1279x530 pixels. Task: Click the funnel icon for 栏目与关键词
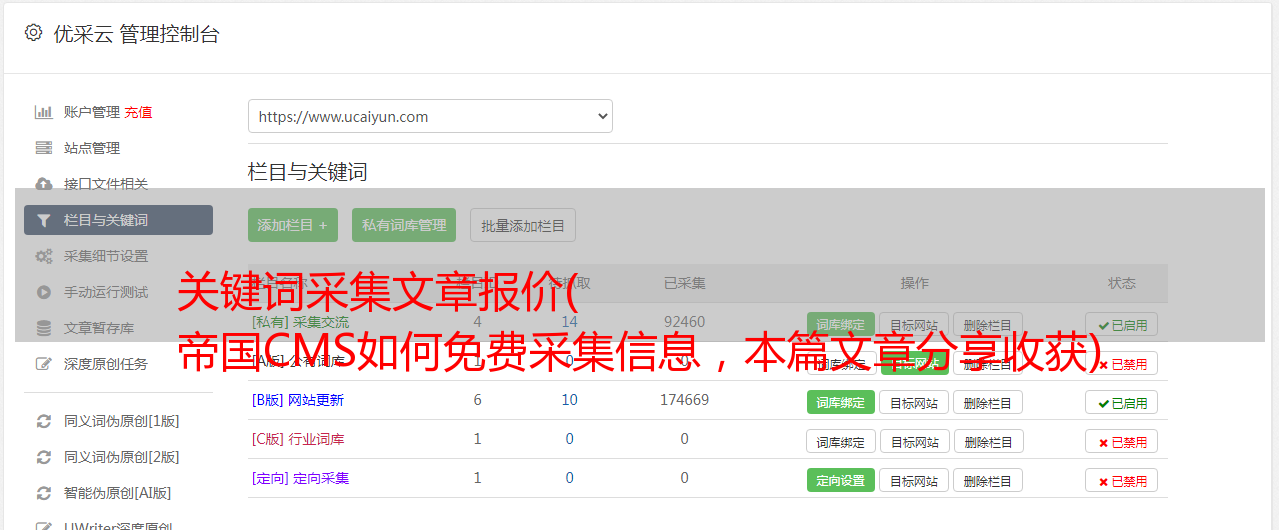coord(44,220)
